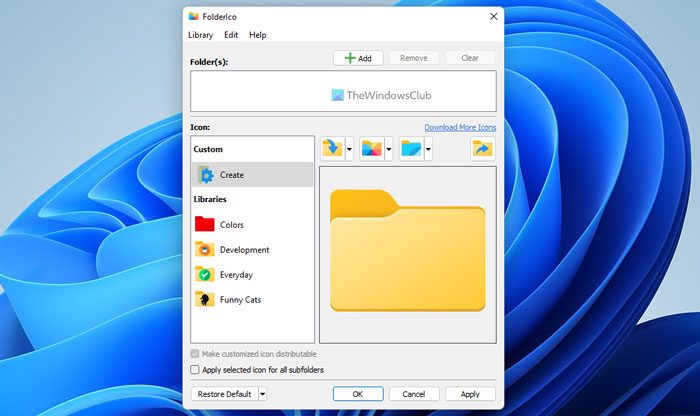Click the Cancel button

point(414,394)
